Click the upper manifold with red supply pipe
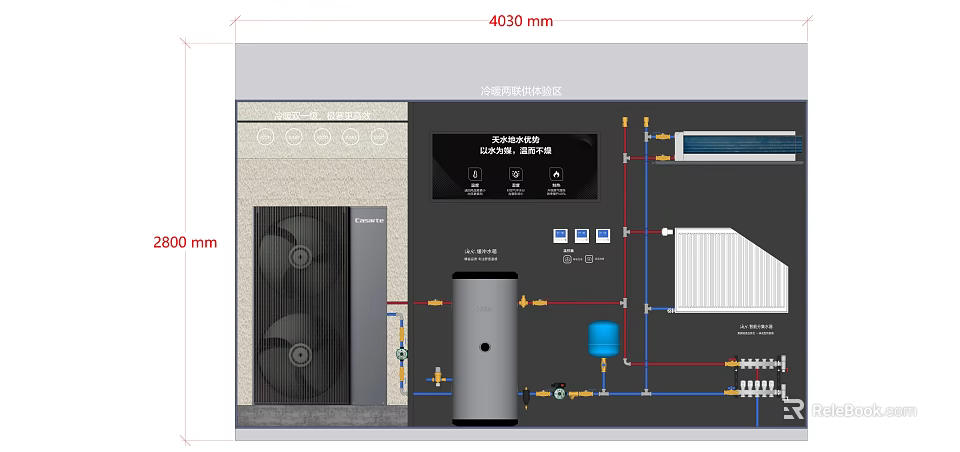960x452 pixels. pyautogui.click(x=758, y=364)
